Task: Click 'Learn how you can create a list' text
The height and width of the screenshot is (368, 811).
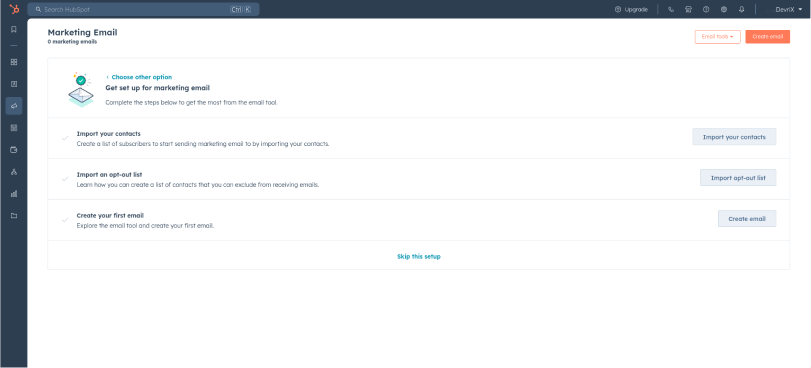Action: click(198, 184)
